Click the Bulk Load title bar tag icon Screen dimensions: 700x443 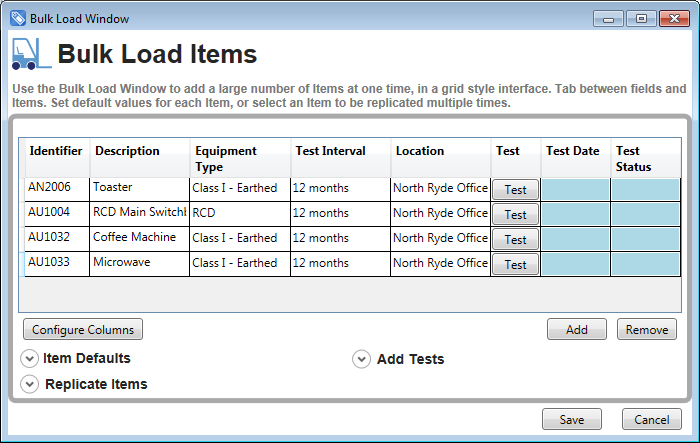tap(17, 18)
